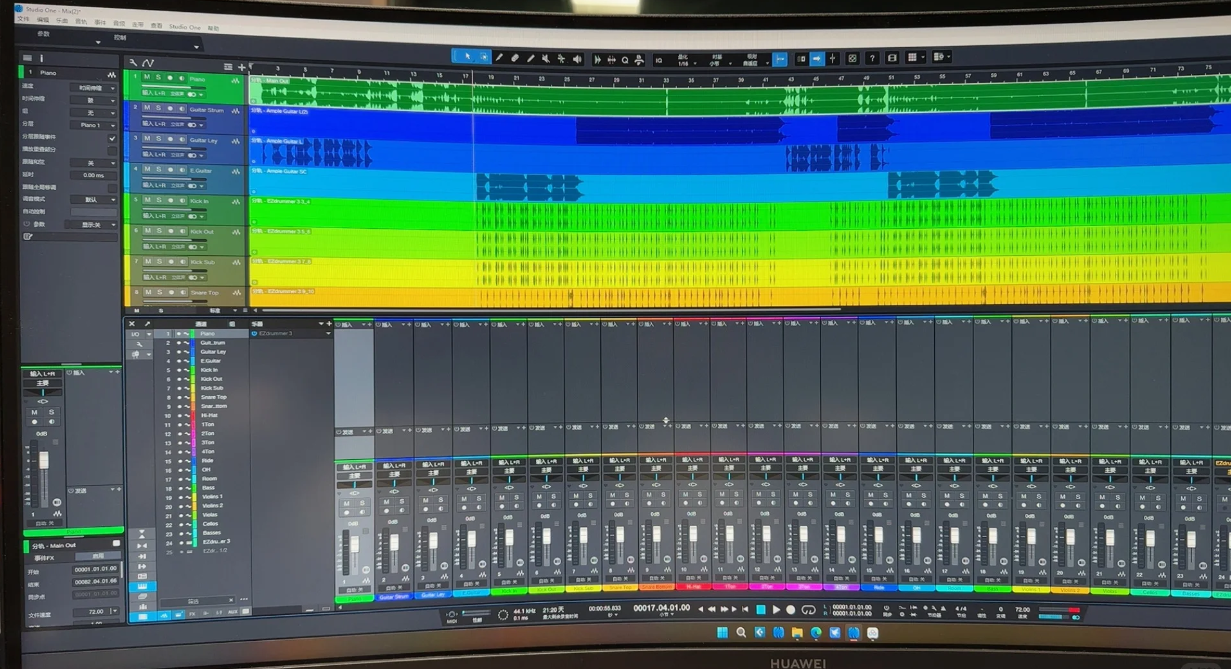
Task: Select the Listen (speaker) tool
Action: click(577, 58)
